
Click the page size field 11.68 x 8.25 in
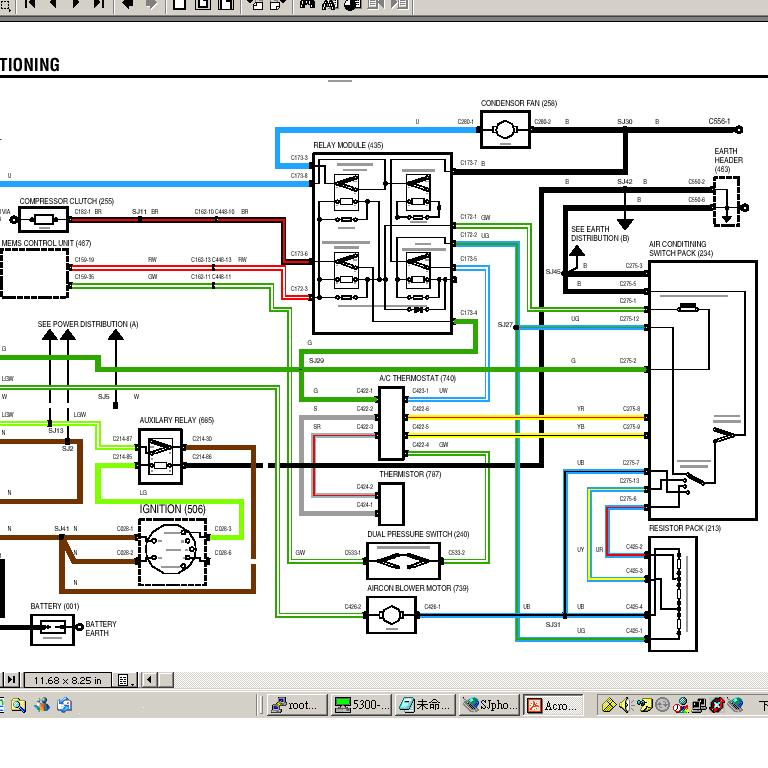(68, 680)
